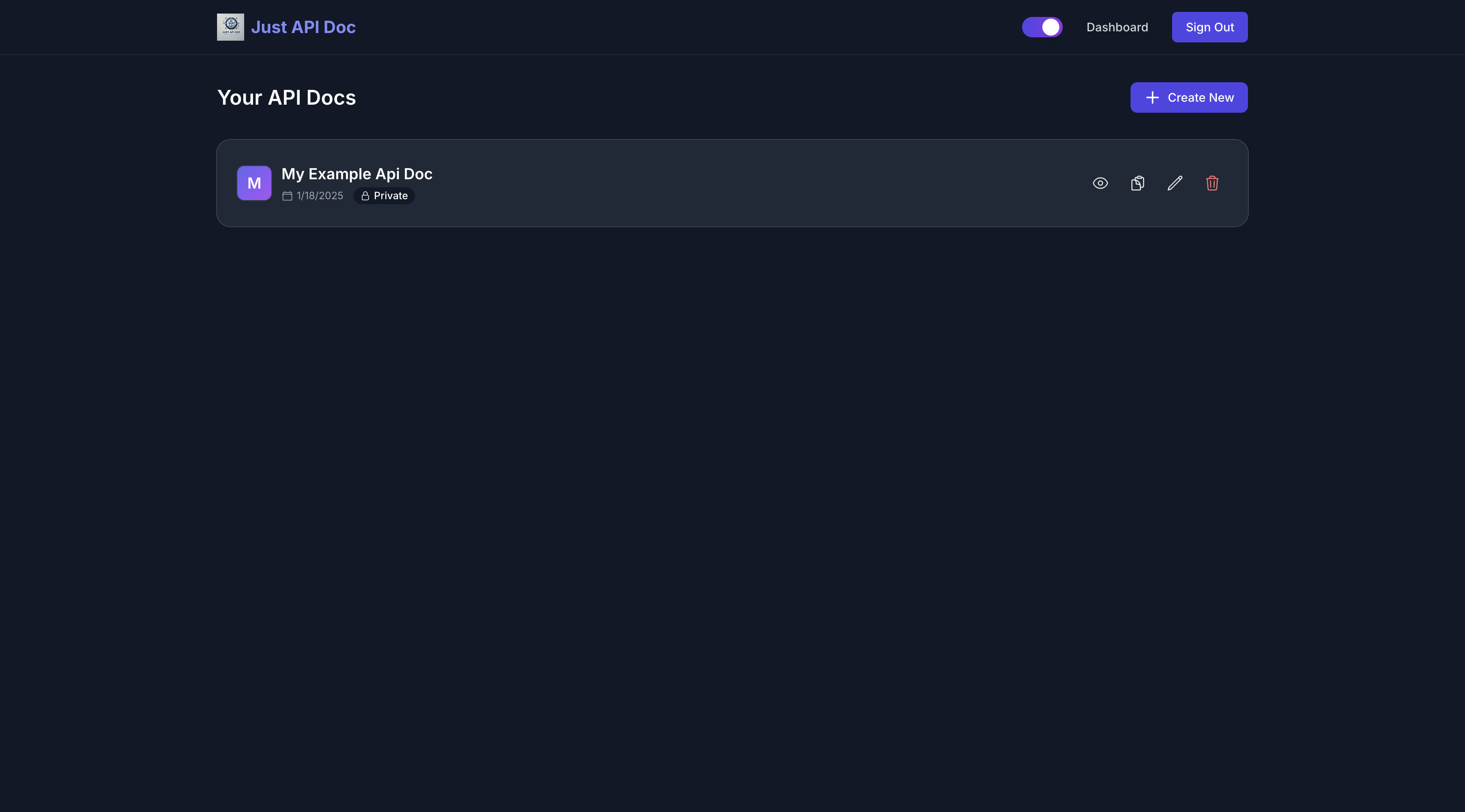Click the 1/18/2025 date text

click(x=320, y=196)
